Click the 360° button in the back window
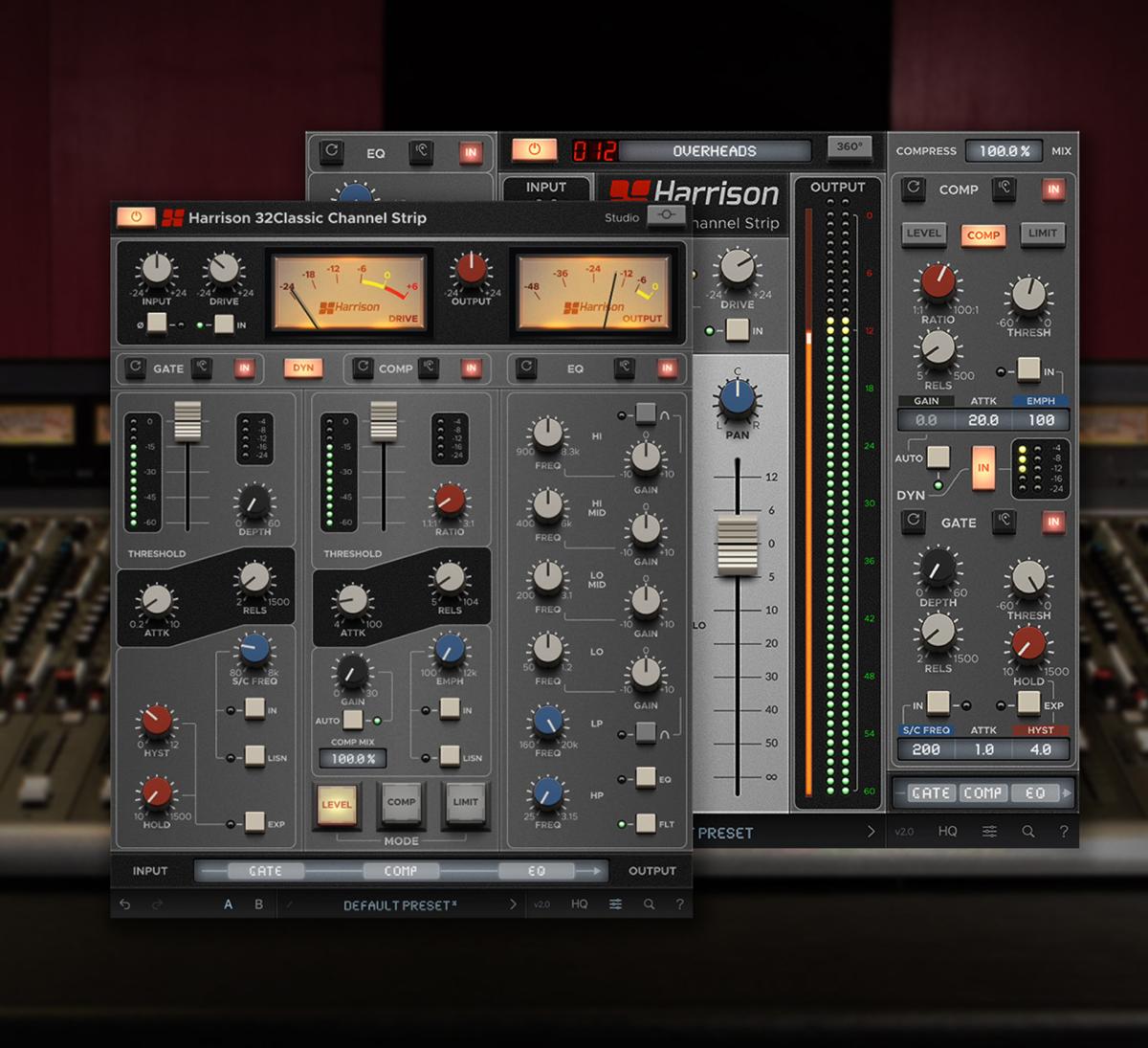 coord(850,147)
